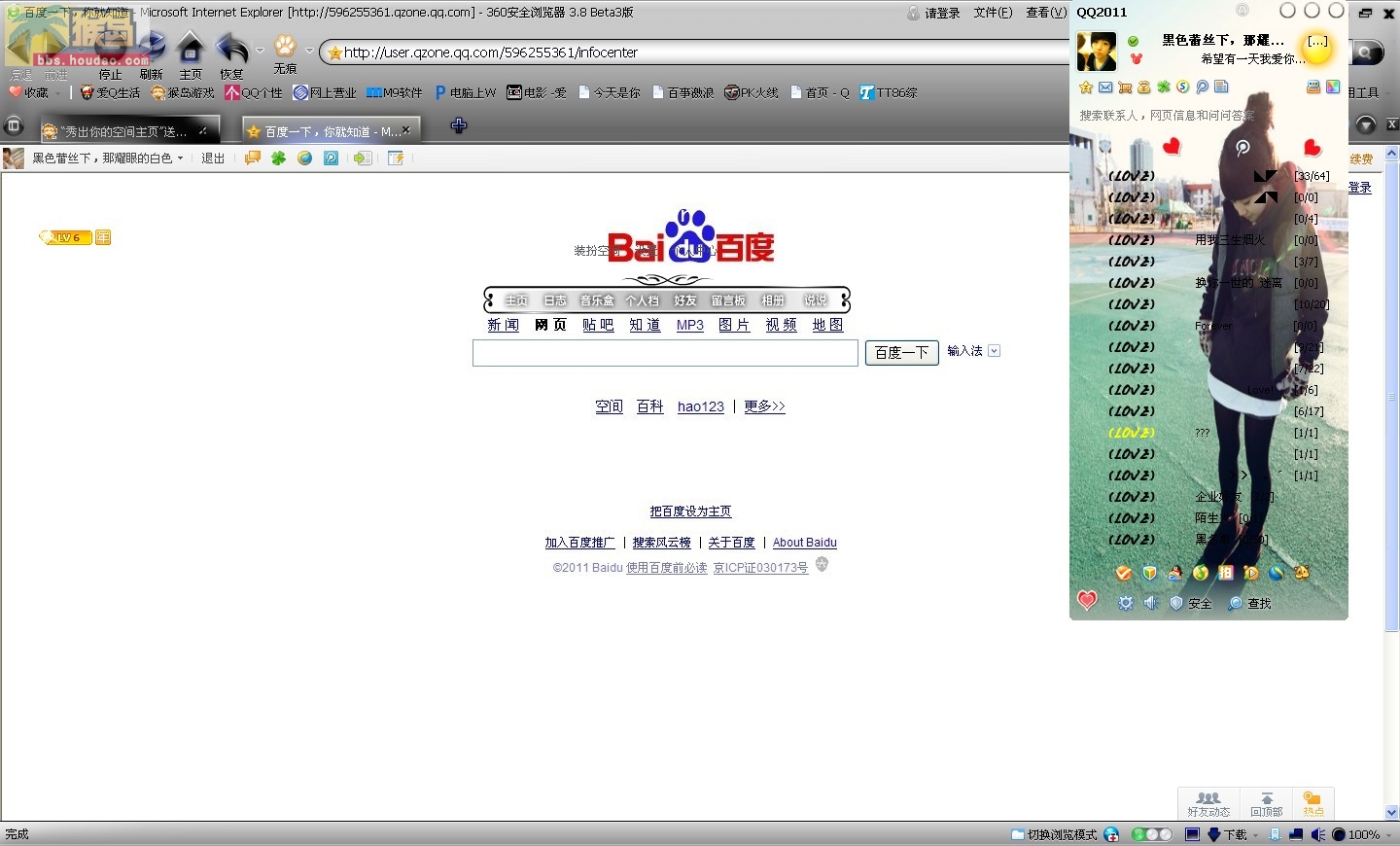The image size is (1400, 846).
Task: Expand the (LOVE) contact group showing [10/20]
Action: tap(1218, 304)
